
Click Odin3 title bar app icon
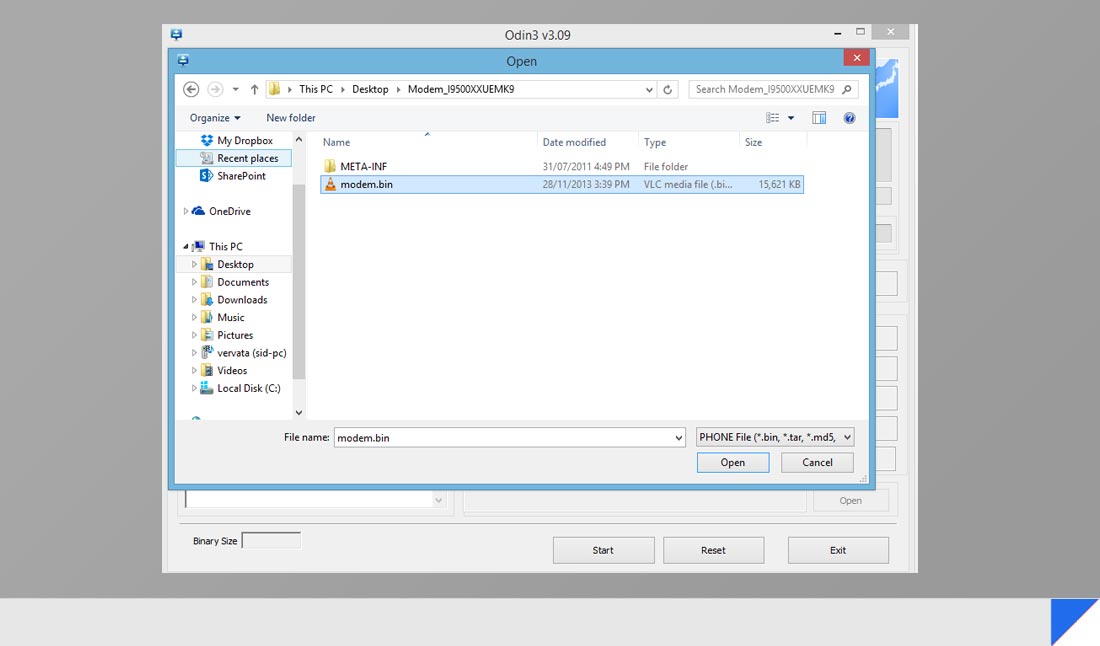click(x=176, y=34)
